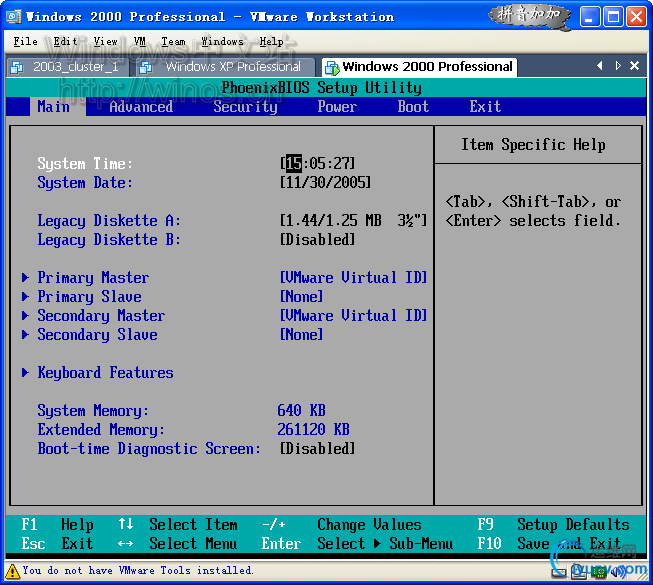Expand the Primary Master submenu
The height and width of the screenshot is (585, 653).
click(93, 278)
